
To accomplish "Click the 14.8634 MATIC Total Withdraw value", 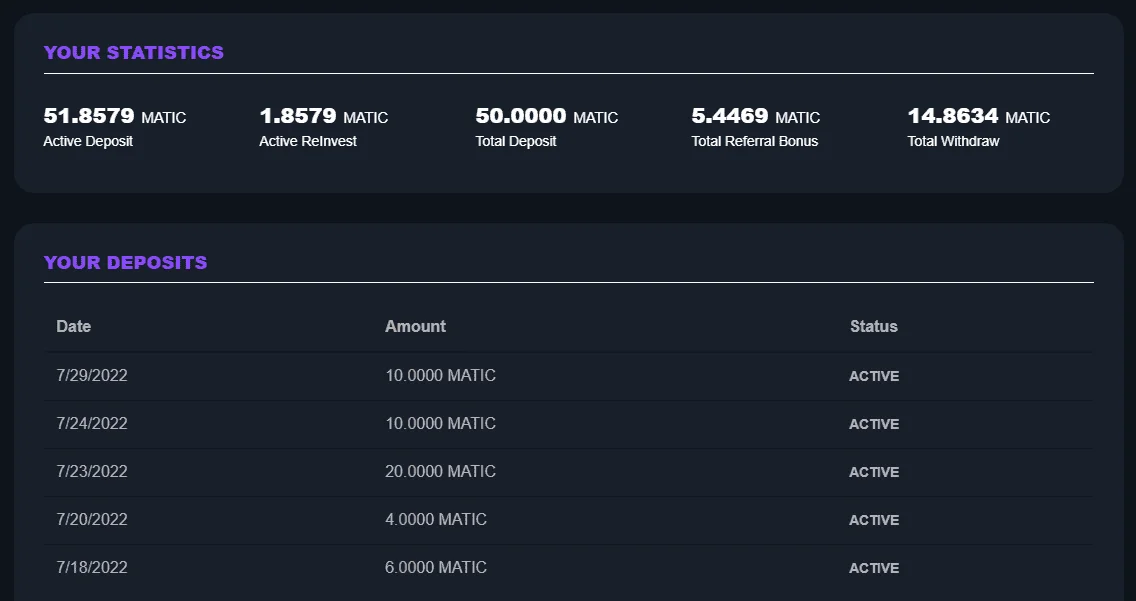I will 979,116.
